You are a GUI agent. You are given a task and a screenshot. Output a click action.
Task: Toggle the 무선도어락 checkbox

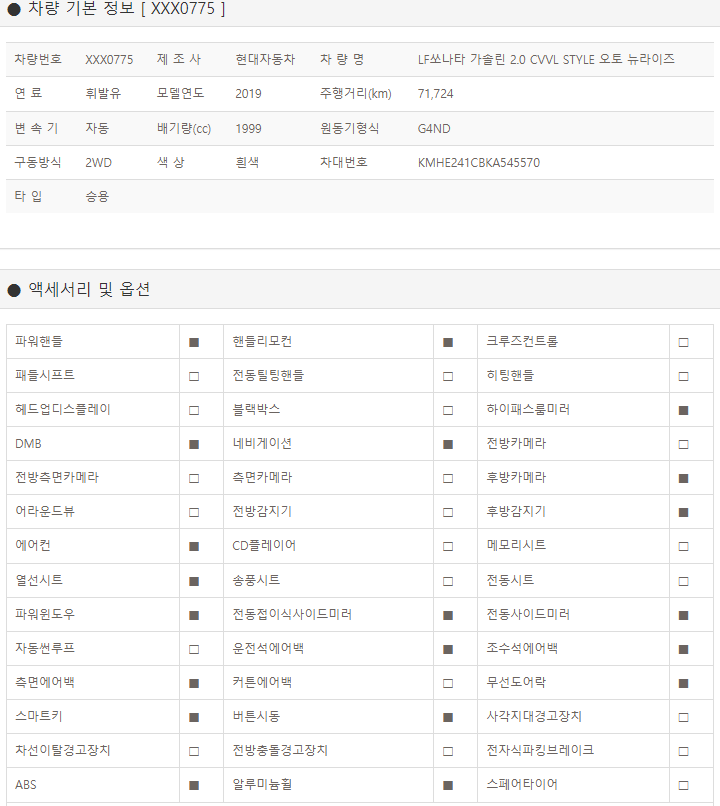pos(684,683)
